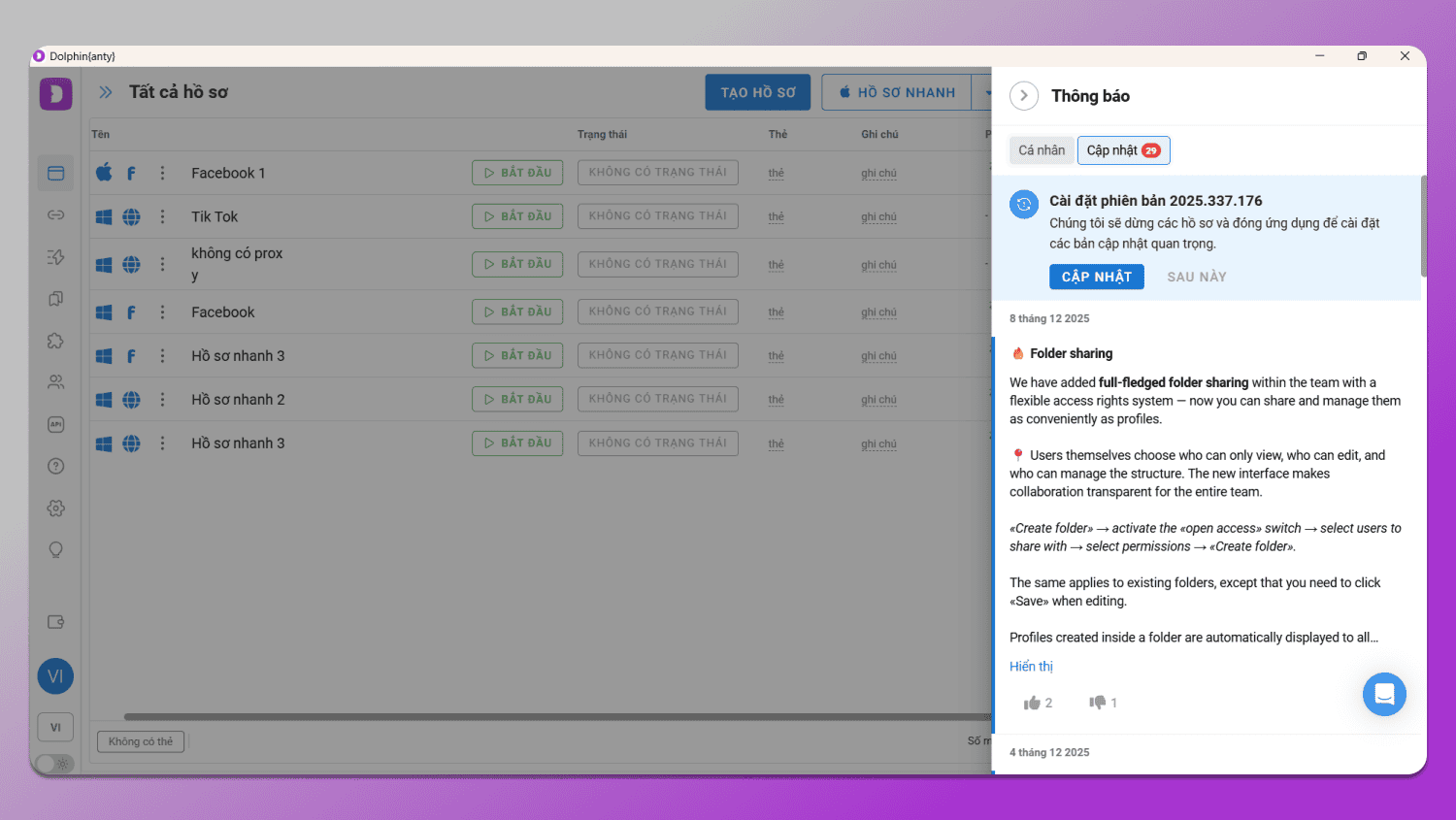Expand post with Hiển thị link
Viewport: 1456px width, 820px height.
[1031, 667]
